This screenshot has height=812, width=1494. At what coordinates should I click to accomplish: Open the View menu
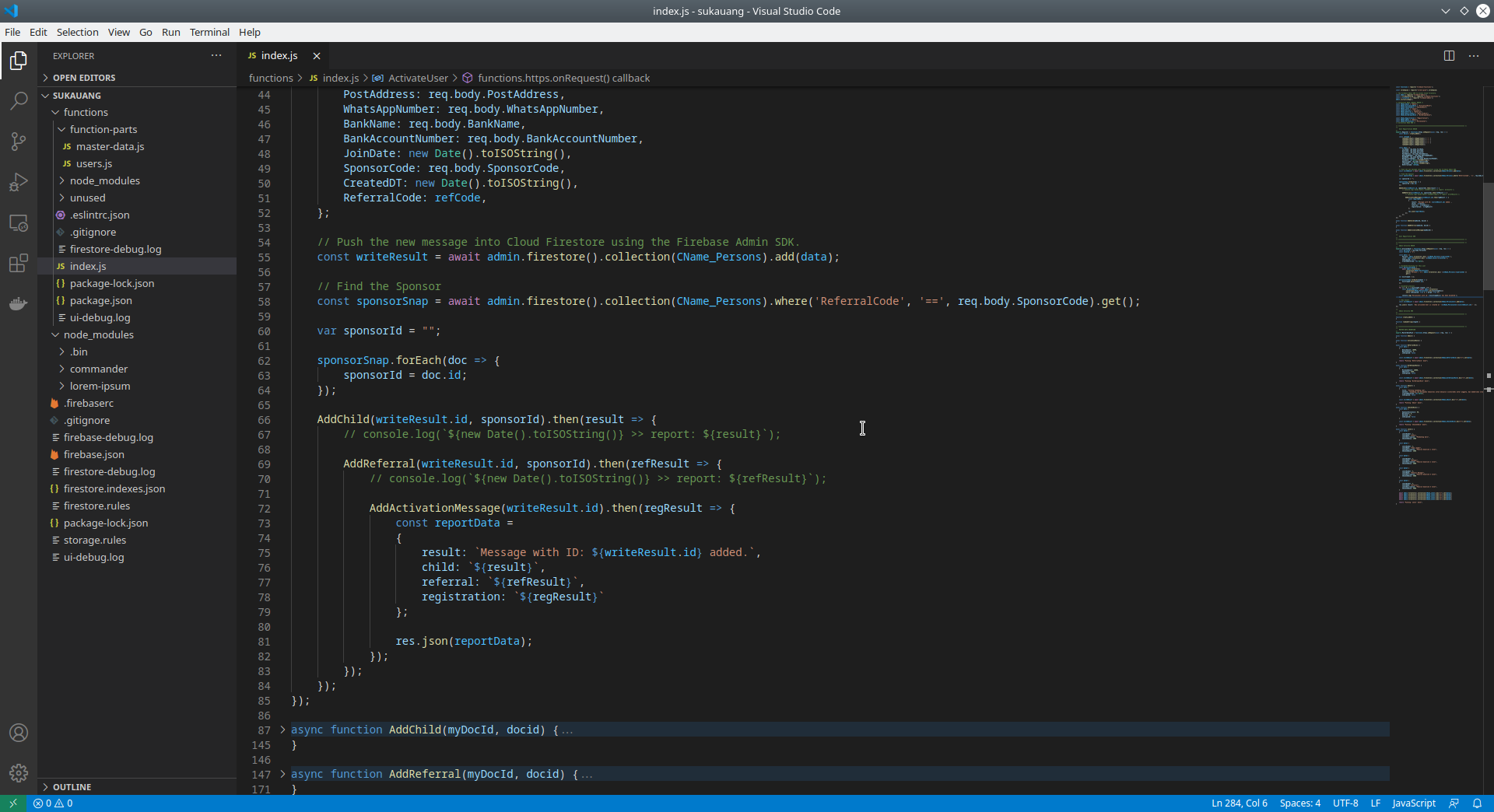118,32
